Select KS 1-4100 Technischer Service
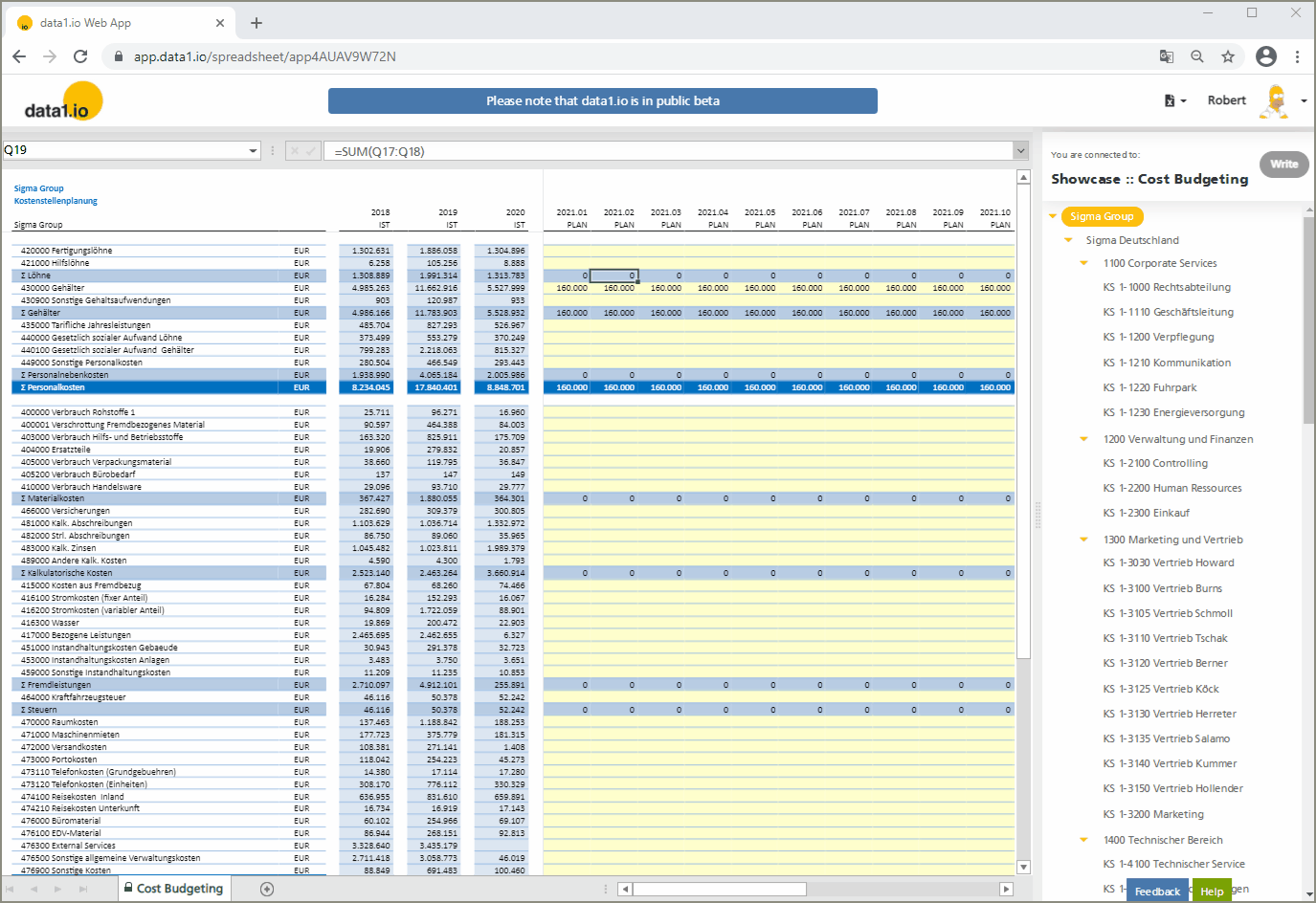Viewport: 1316px width, 903px height. [x=1174, y=864]
